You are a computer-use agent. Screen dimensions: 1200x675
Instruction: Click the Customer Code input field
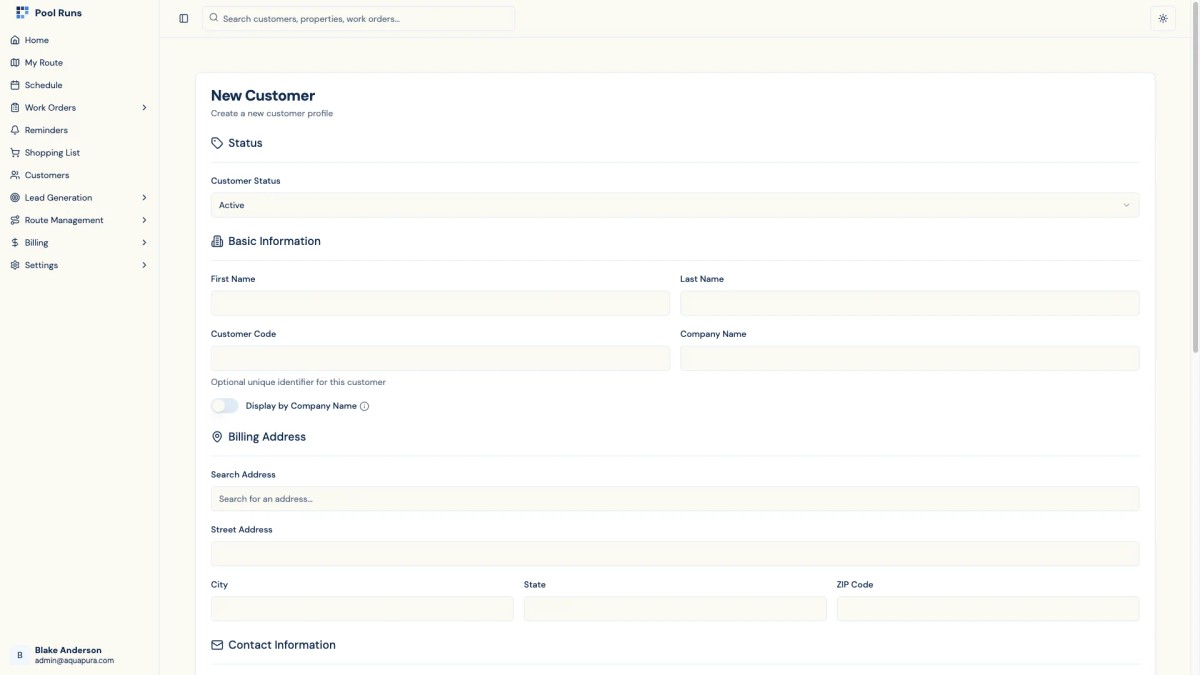coord(440,358)
